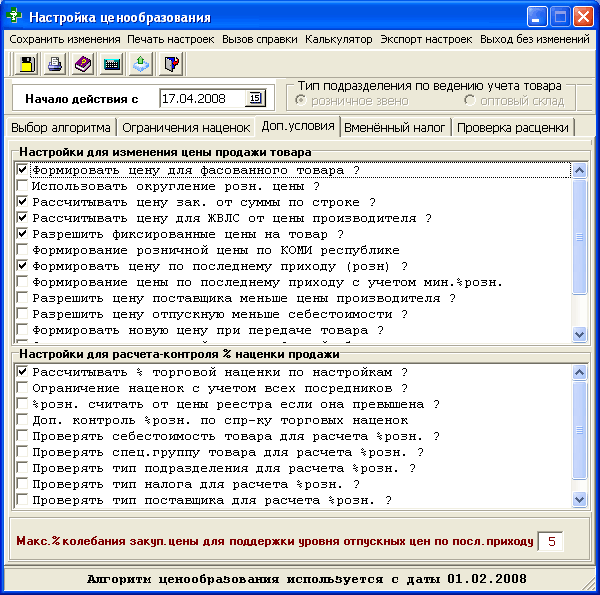This screenshot has width=600, height=595.
Task: Click the save changes floppy disk icon
Action: [x=27, y=65]
